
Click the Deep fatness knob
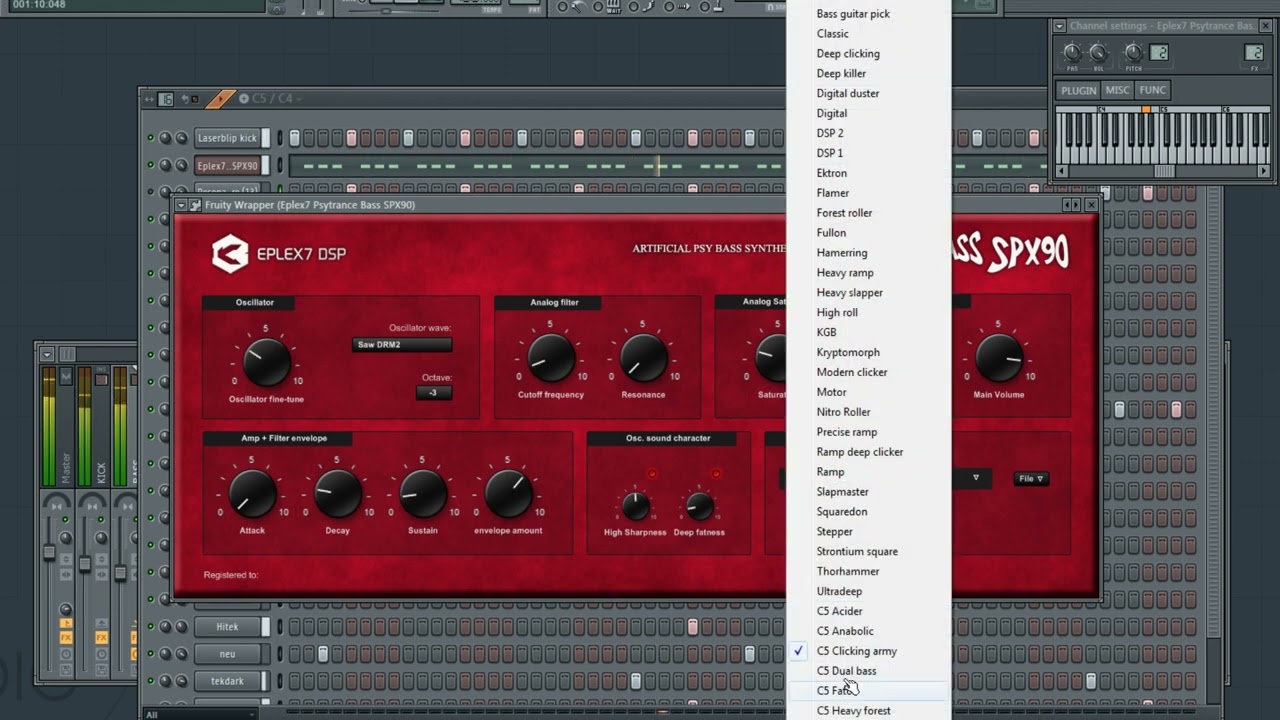tap(699, 507)
